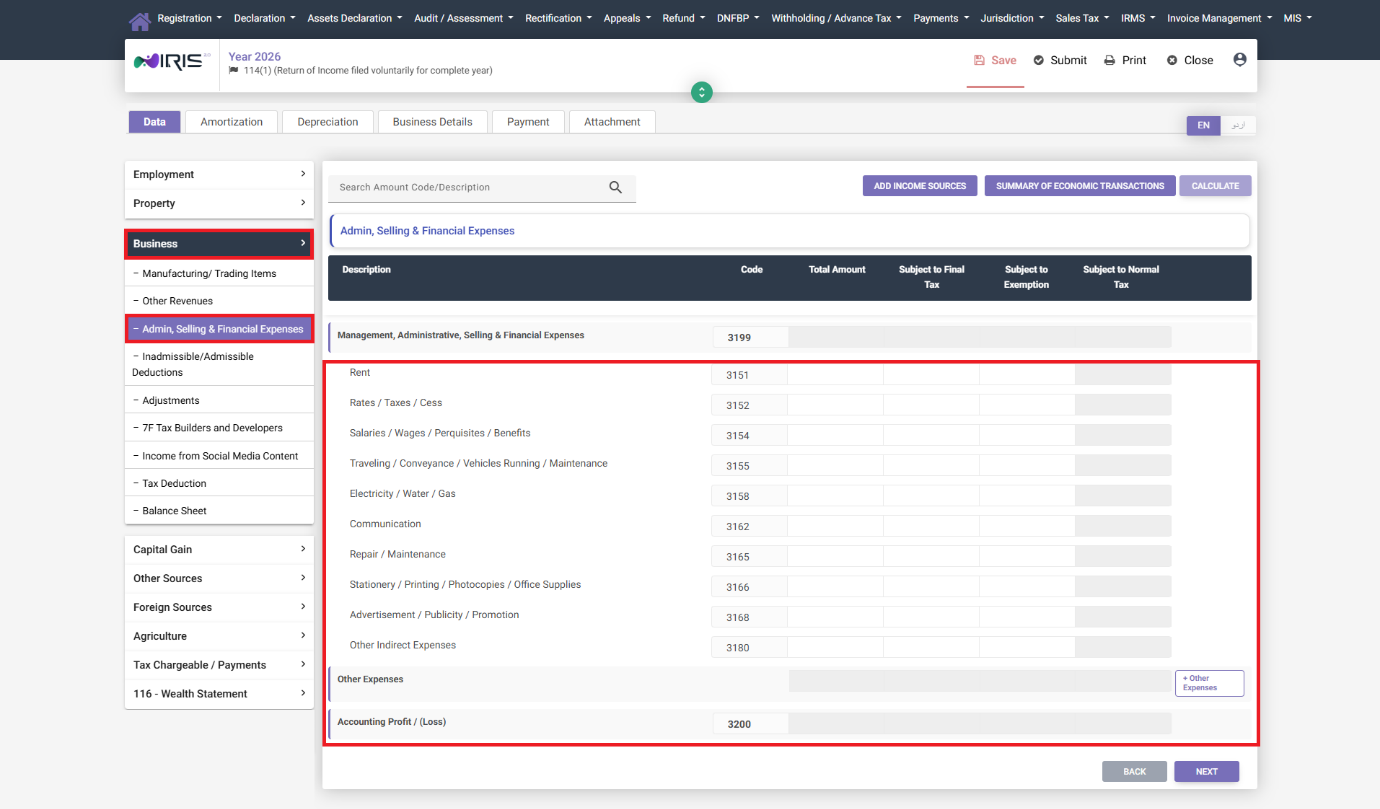Open Tax Deduction item

(x=219, y=483)
